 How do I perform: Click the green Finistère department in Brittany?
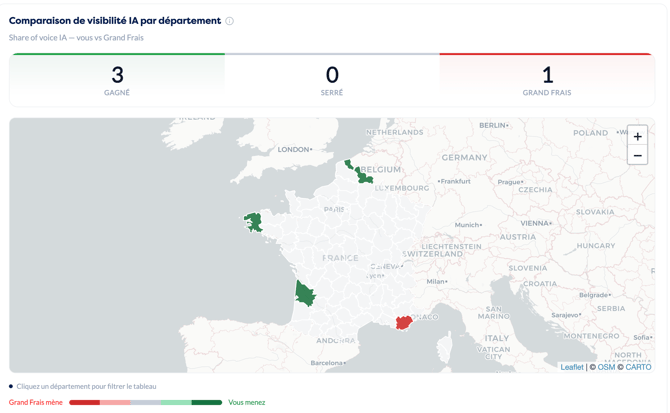coord(254,222)
